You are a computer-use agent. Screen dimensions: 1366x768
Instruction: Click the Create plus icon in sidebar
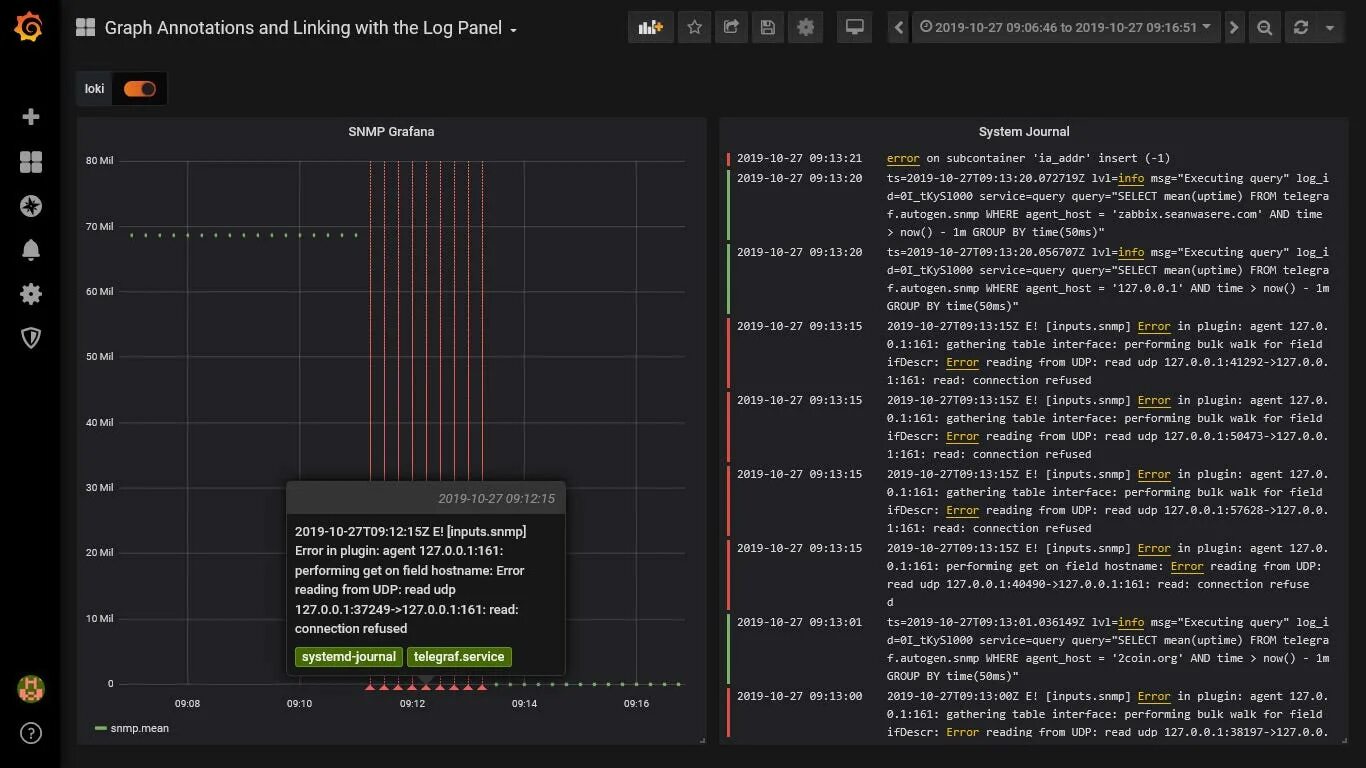(x=31, y=117)
